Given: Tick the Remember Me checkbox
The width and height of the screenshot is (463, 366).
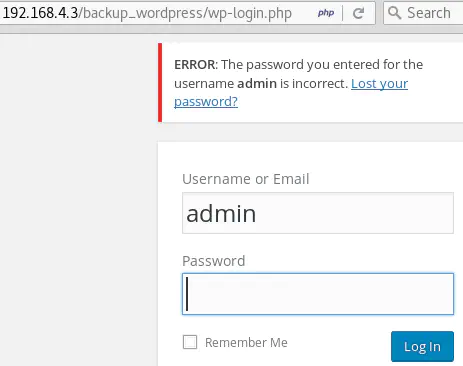Looking at the screenshot, I should pyautogui.click(x=190, y=342).
